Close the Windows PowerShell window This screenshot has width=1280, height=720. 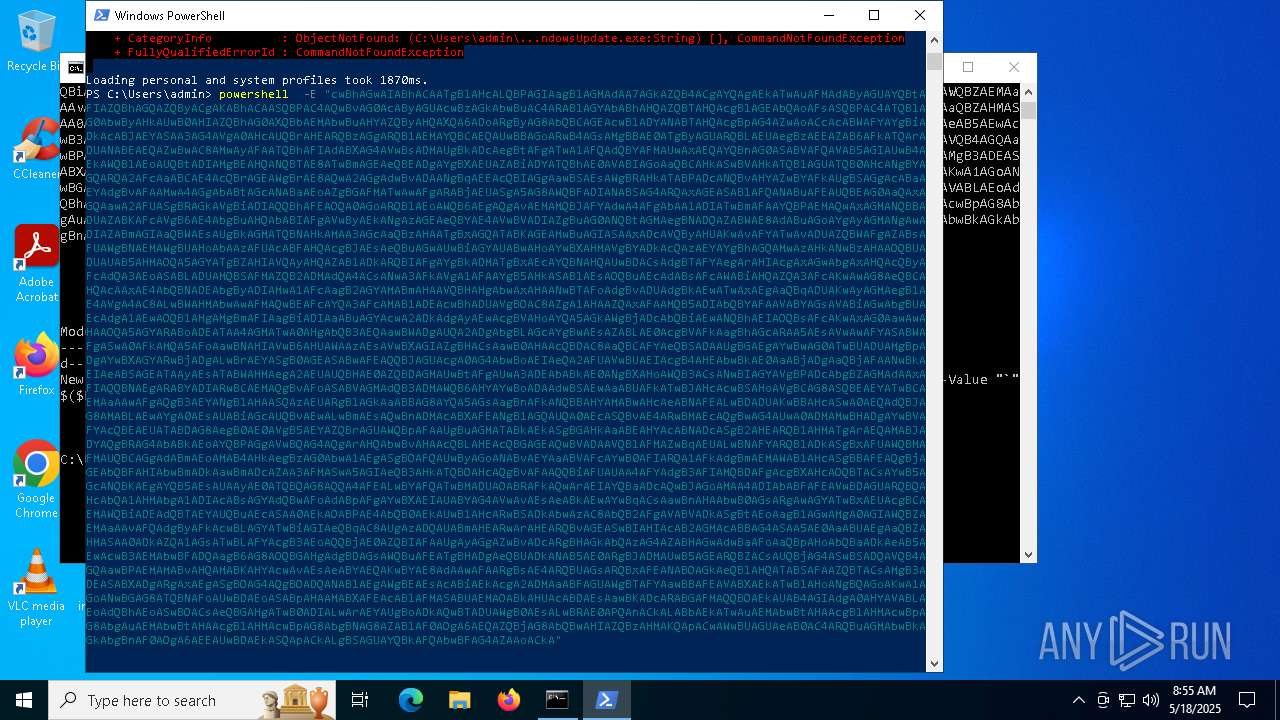[x=920, y=15]
